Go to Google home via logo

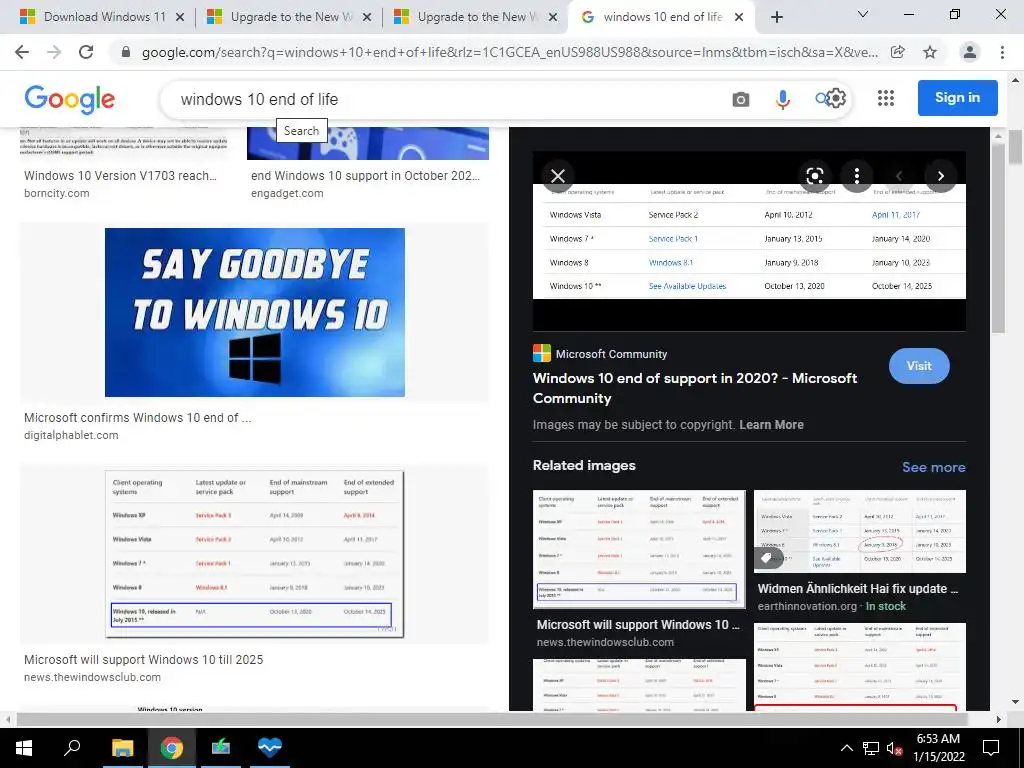69,99
